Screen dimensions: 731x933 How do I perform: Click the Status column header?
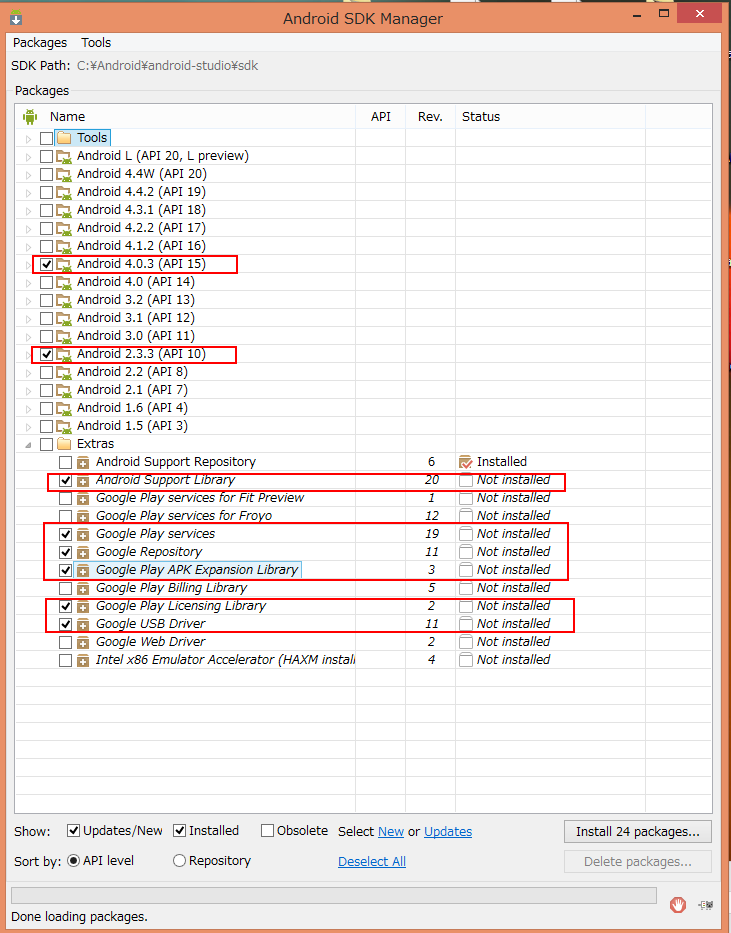[550, 117]
